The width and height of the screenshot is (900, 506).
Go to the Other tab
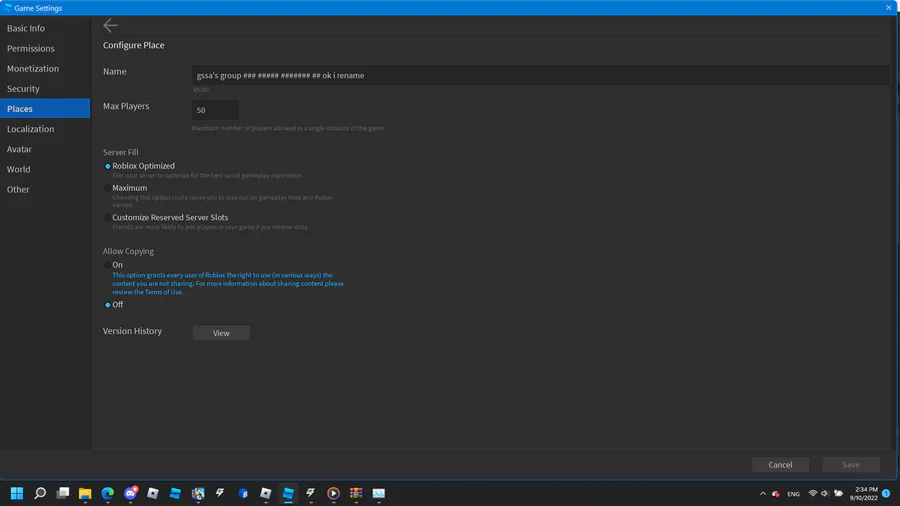click(x=45, y=189)
